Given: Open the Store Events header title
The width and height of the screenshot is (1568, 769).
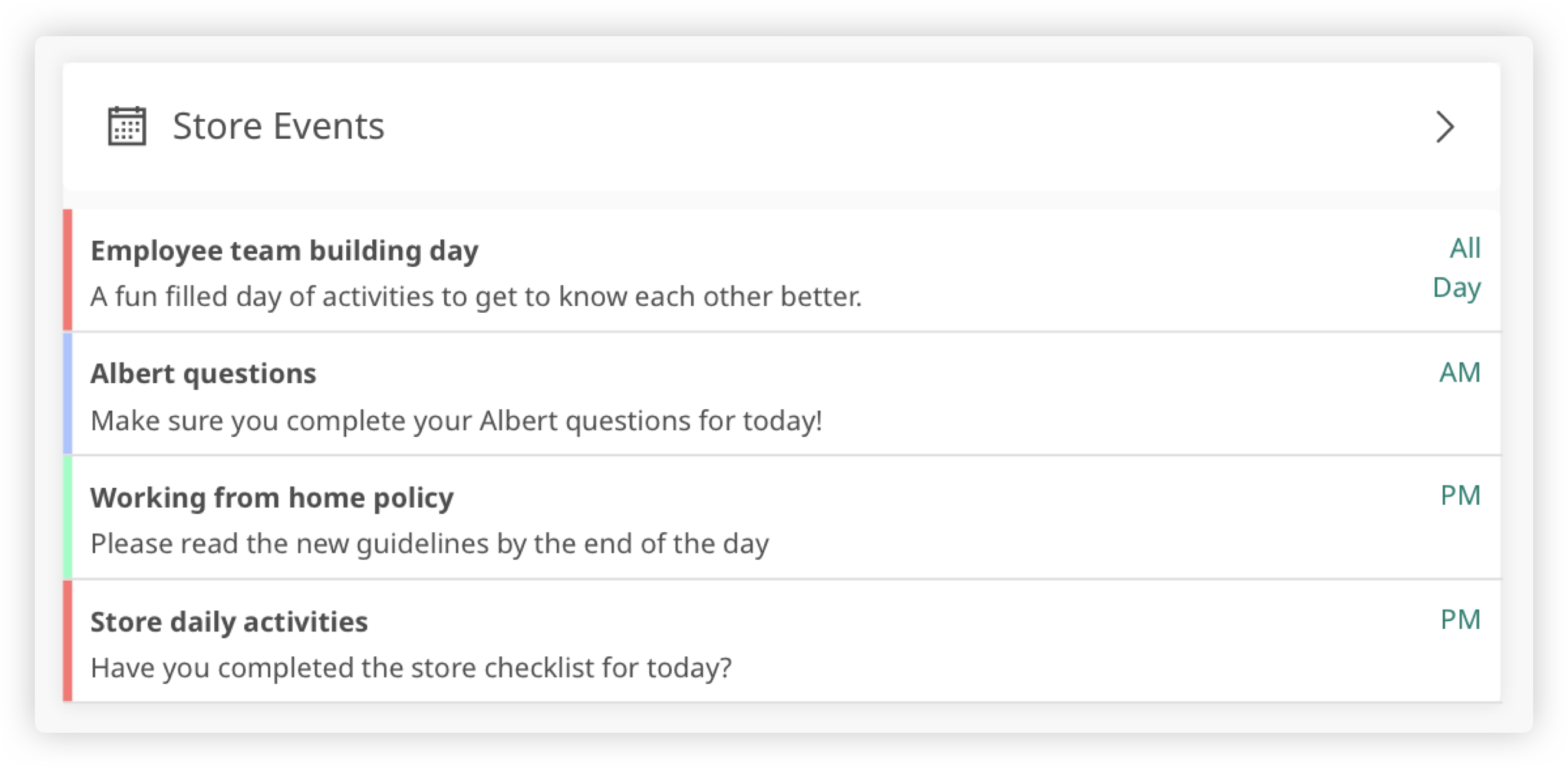Looking at the screenshot, I should click(278, 127).
